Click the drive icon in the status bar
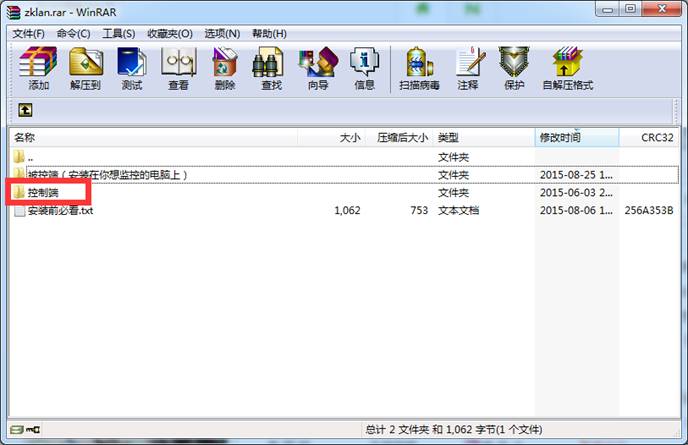 (x=17, y=429)
